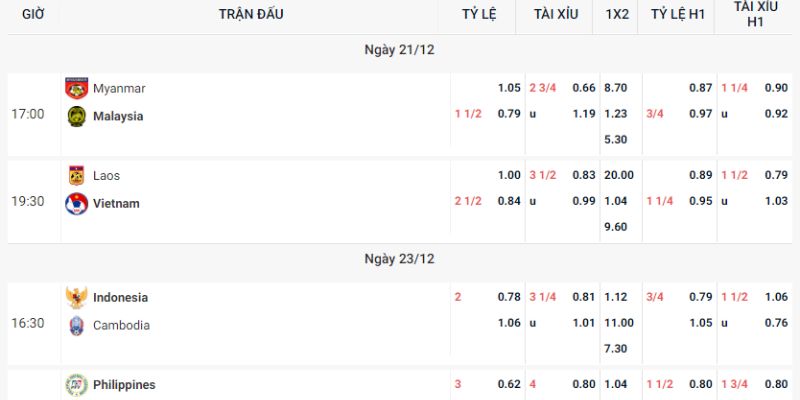The height and width of the screenshot is (400, 800).
Task: Click the Malaysia team crest icon
Action: click(76, 116)
